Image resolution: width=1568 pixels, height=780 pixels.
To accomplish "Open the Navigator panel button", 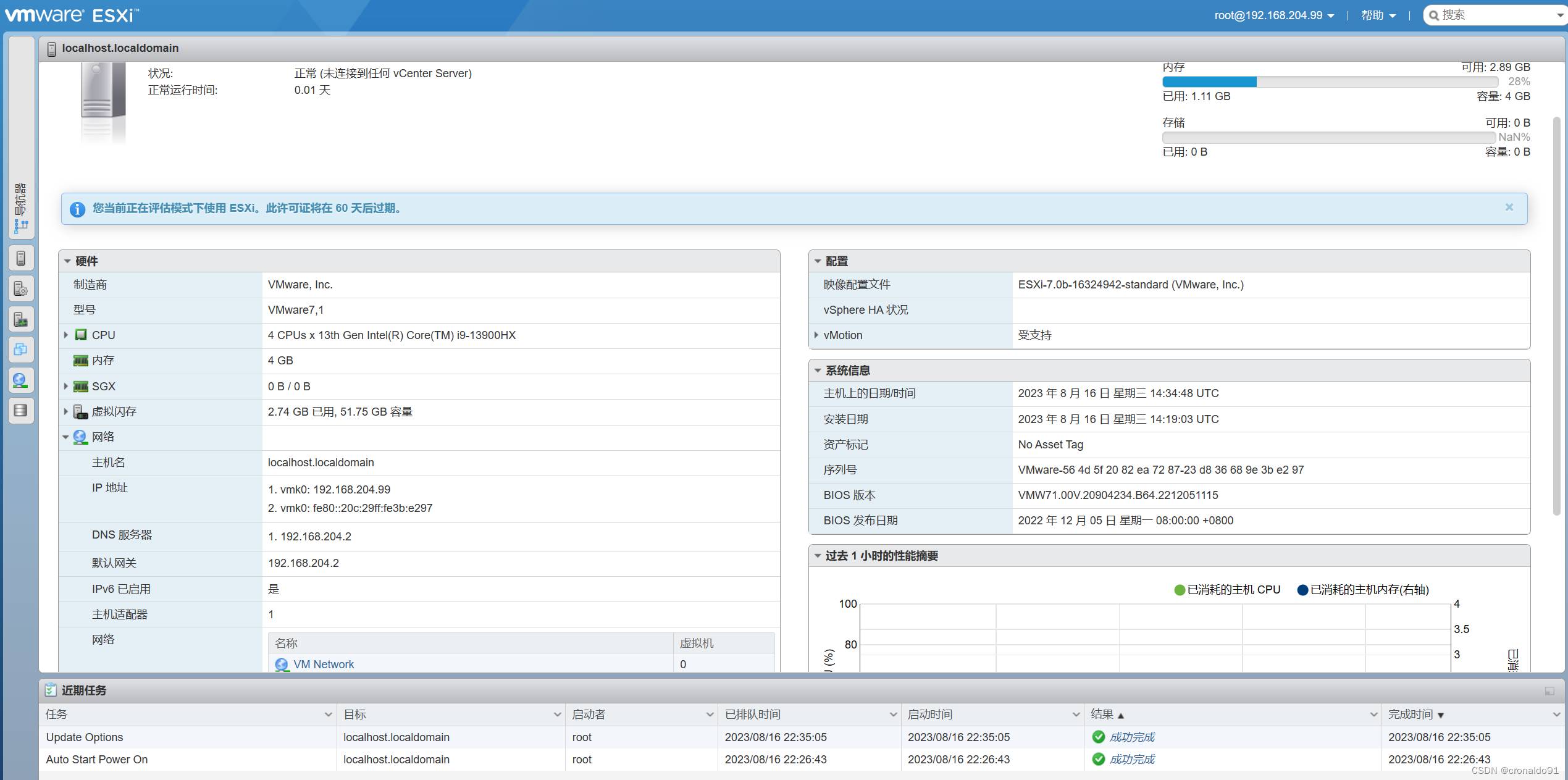I will (x=21, y=207).
